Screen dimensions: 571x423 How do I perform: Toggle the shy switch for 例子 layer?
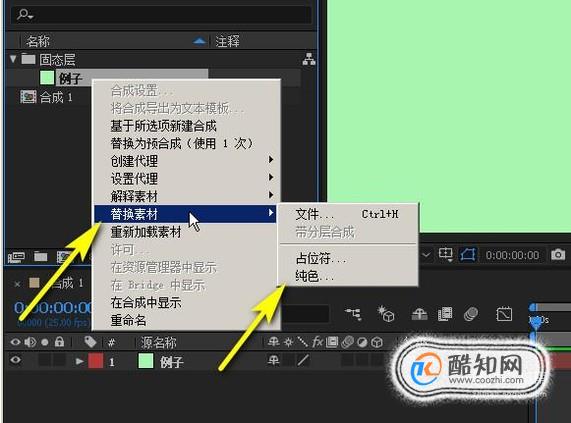(273, 360)
